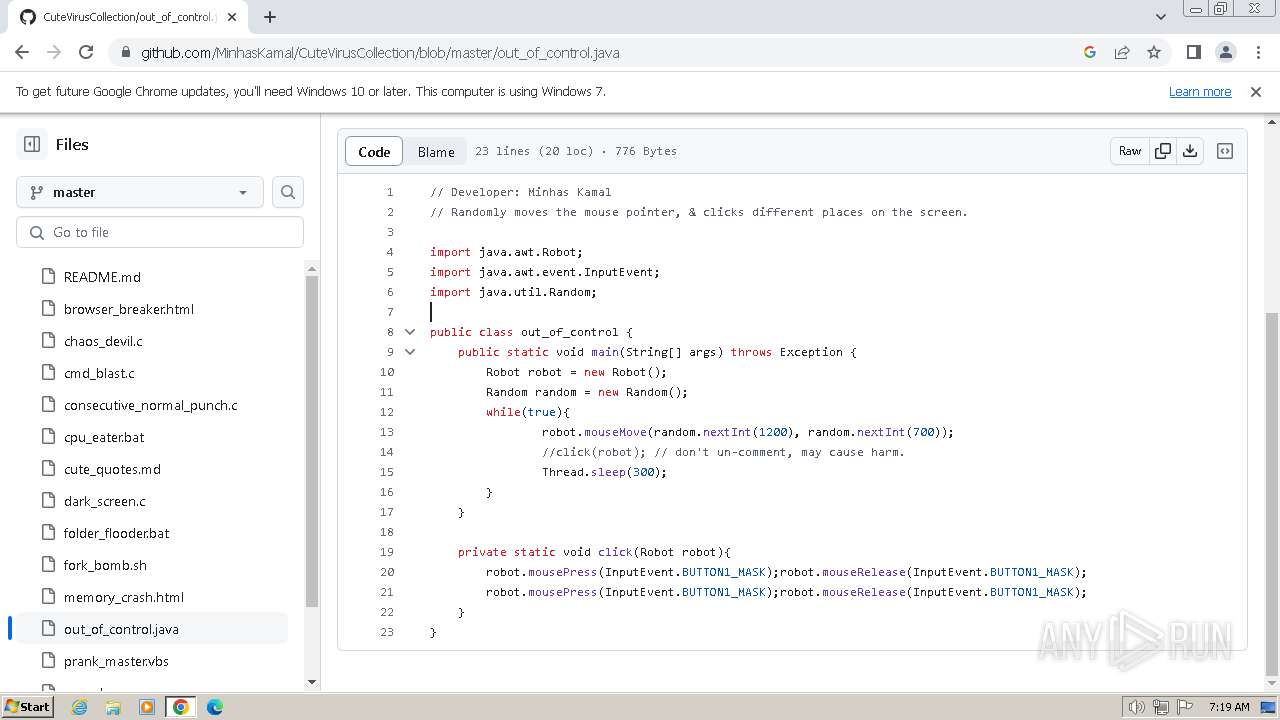Image resolution: width=1280 pixels, height=720 pixels.
Task: Open the symbols panel icon
Action: point(1225,151)
